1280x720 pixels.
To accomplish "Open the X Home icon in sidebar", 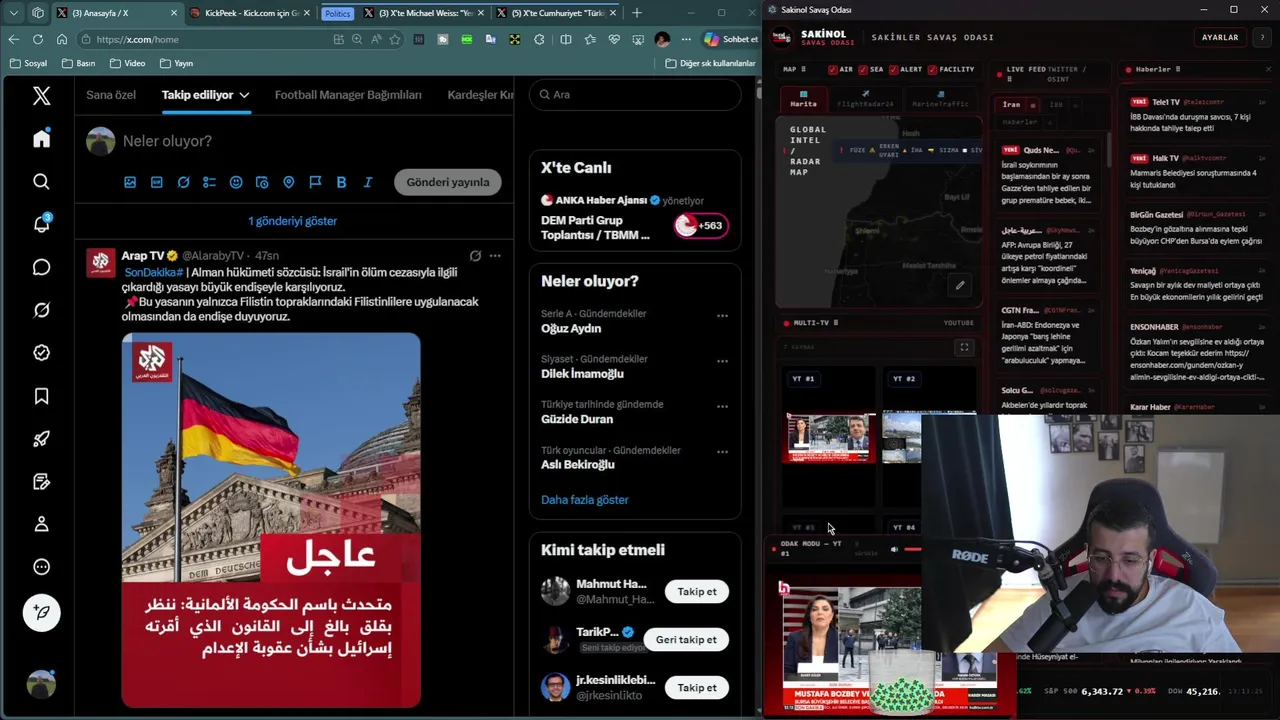I will (41, 139).
